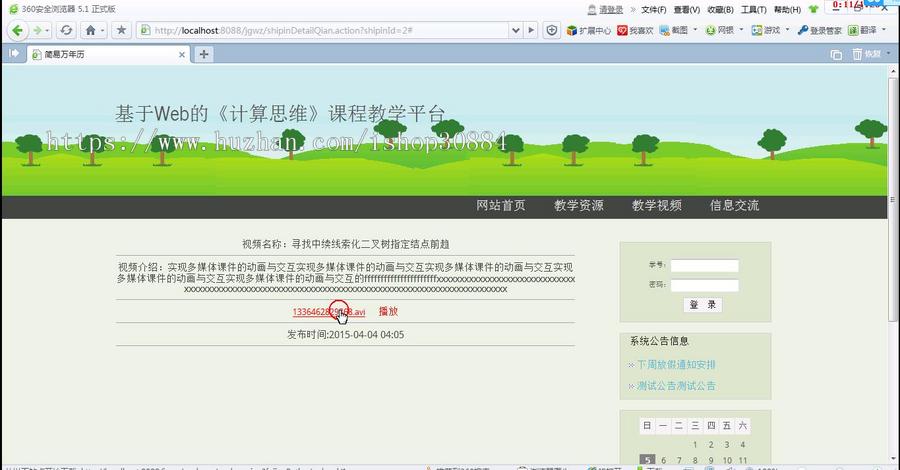Go back with the browser back arrow

pos(17,30)
